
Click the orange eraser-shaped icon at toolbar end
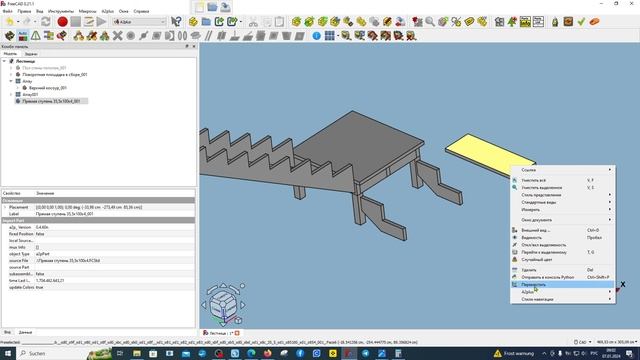coord(594,22)
